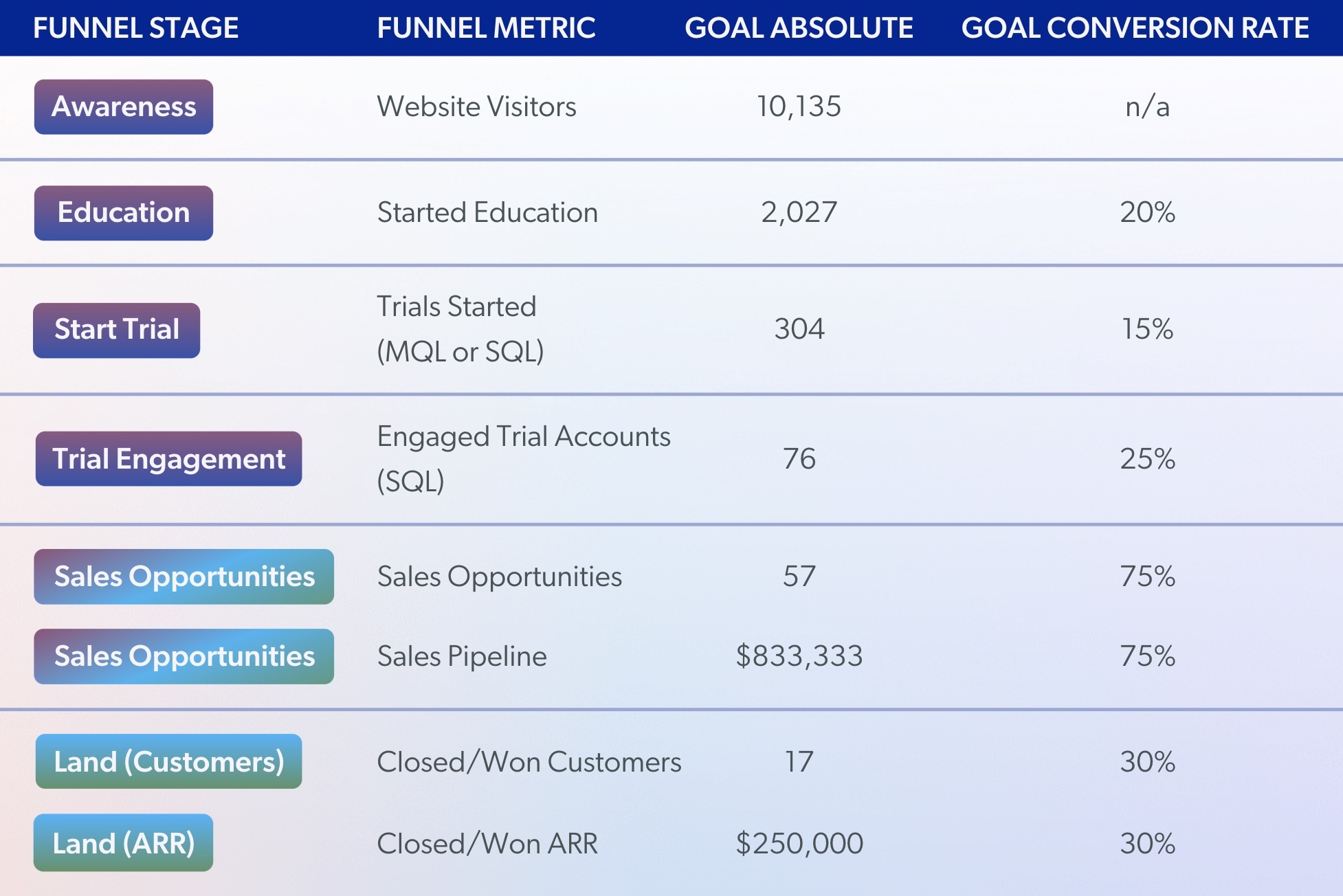Select the Trials Started (MQL or SQL) cell
The width and height of the screenshot is (1343, 896).
[x=460, y=328]
